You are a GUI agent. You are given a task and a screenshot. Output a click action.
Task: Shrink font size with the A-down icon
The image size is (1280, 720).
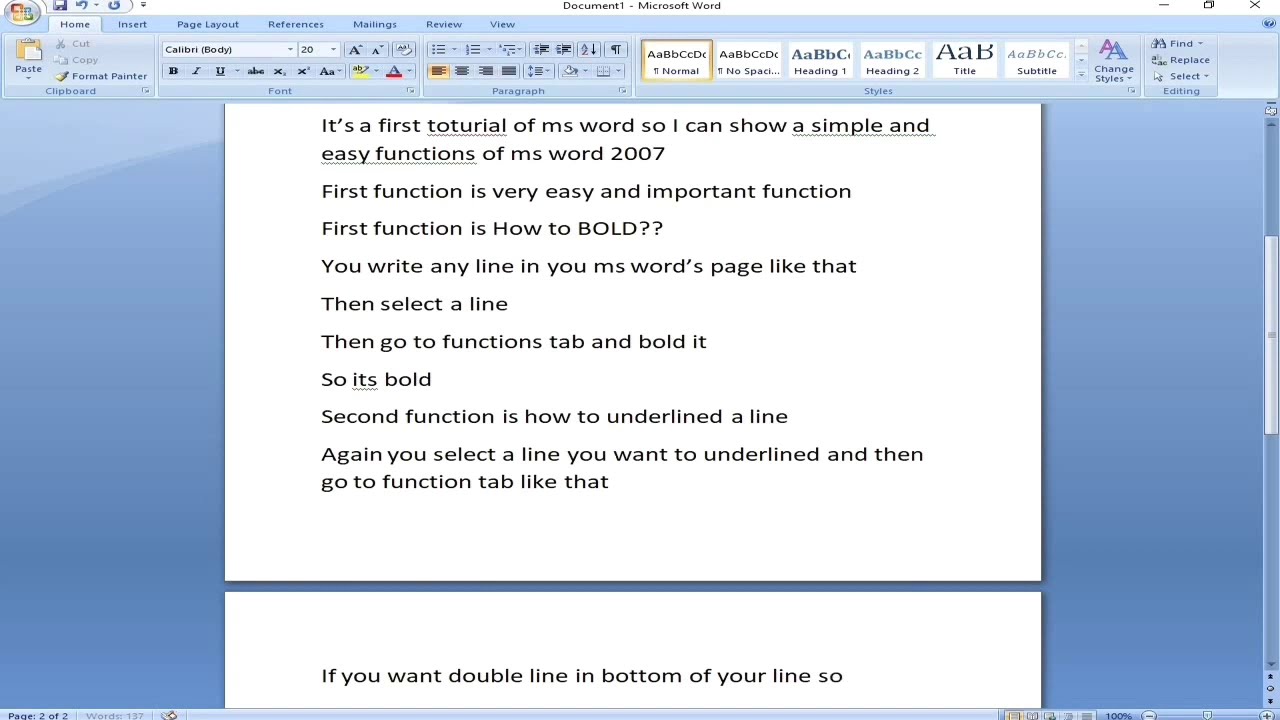point(377,50)
